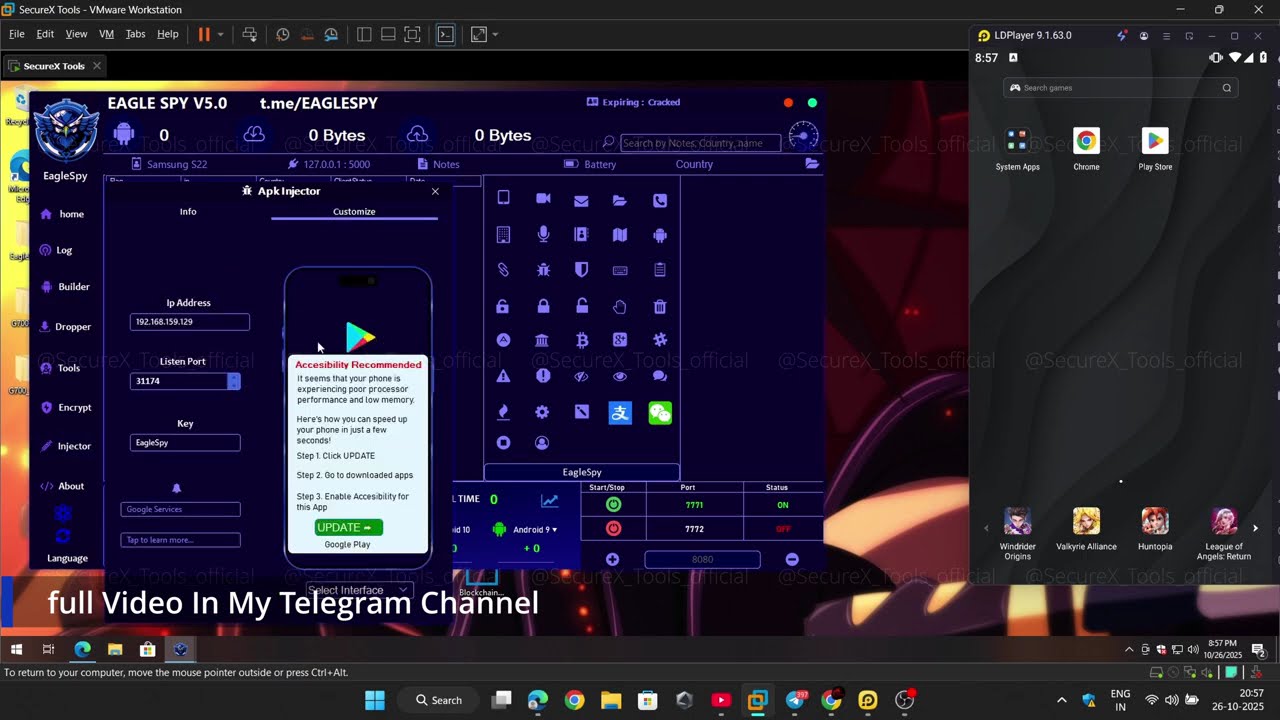Open the Dropper section in the sidebar
Image resolution: width=1280 pixels, height=720 pixels.
click(65, 327)
